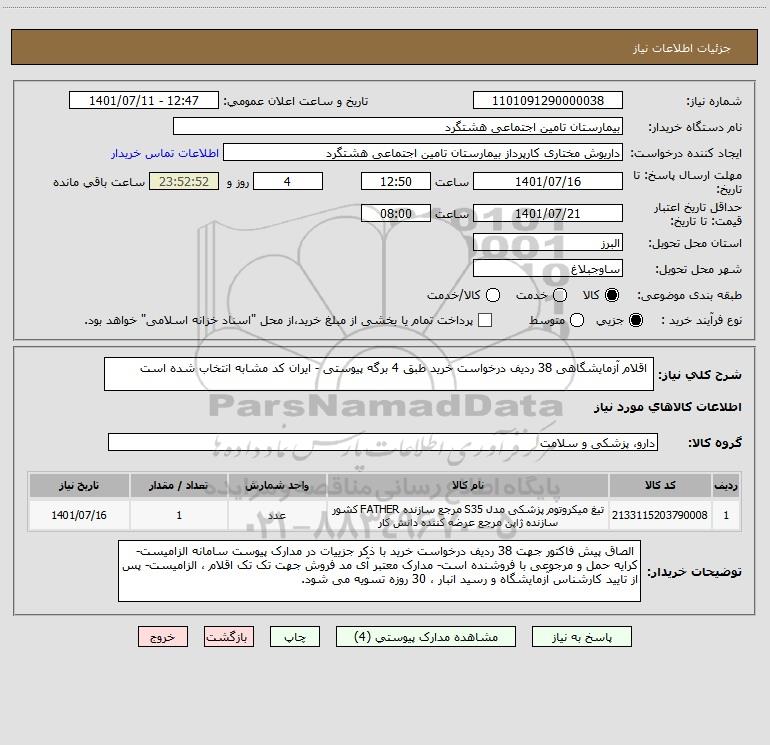
Task: Click the گروه کالا label
Action: [x=715, y=443]
